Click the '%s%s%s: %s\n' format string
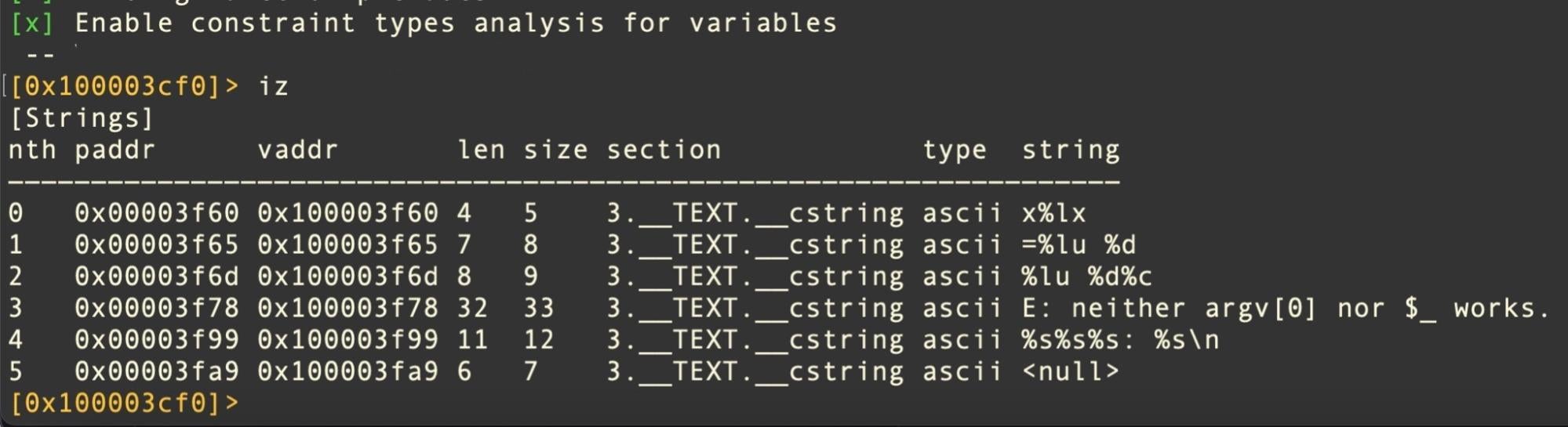 (1120, 340)
